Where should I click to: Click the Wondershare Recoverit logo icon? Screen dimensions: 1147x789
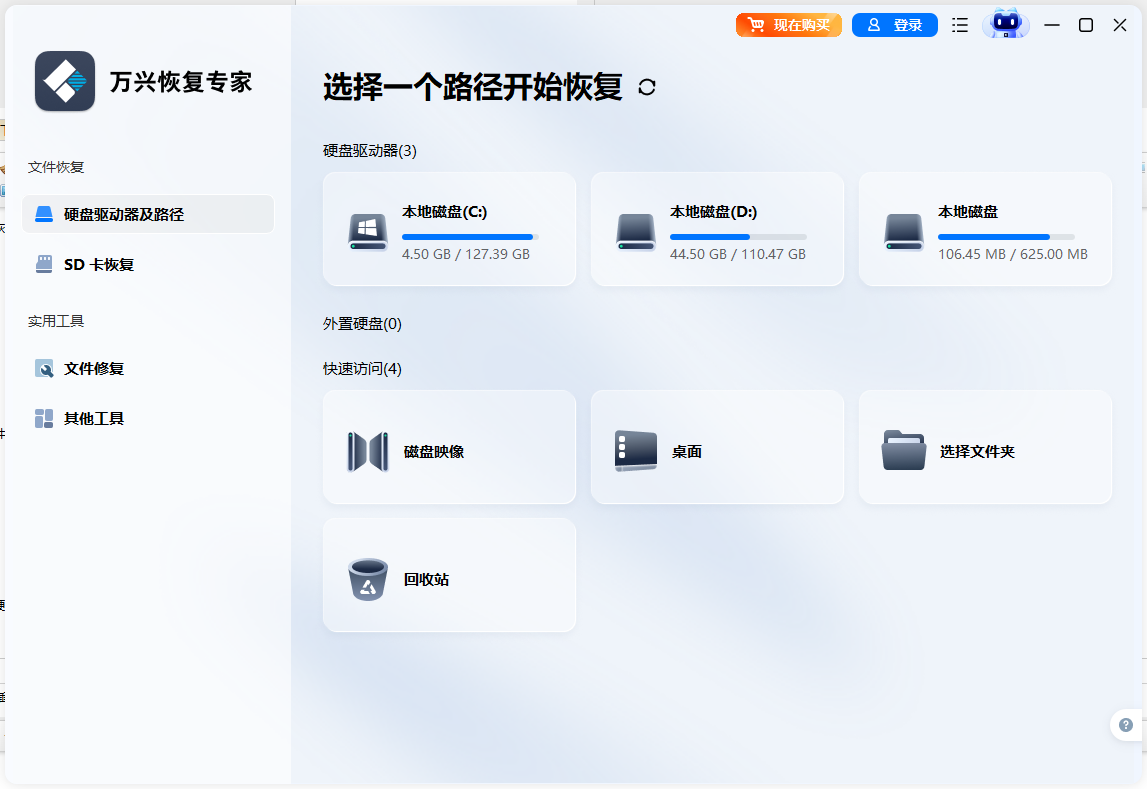click(x=65, y=81)
